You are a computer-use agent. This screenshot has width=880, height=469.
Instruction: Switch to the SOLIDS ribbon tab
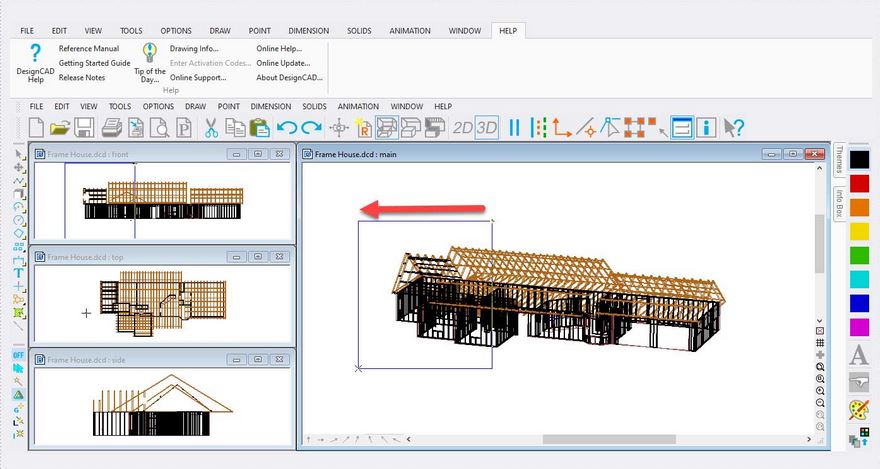point(359,31)
